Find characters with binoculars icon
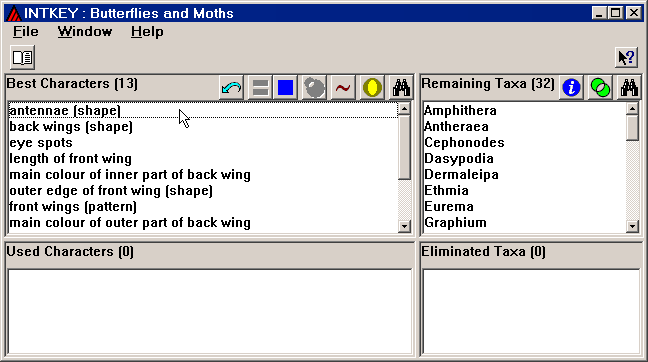 401,88
